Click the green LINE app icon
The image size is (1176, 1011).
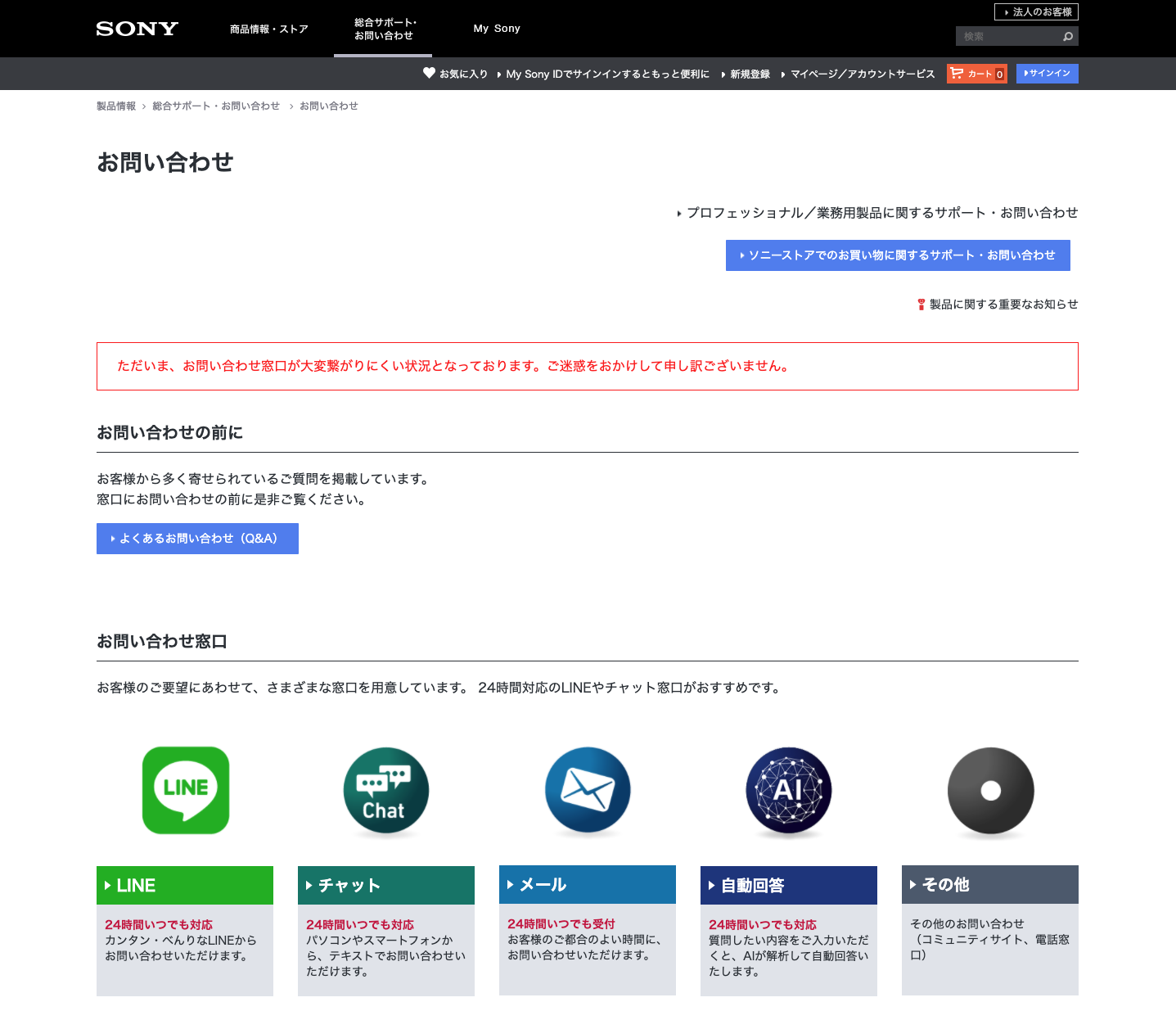click(x=186, y=790)
